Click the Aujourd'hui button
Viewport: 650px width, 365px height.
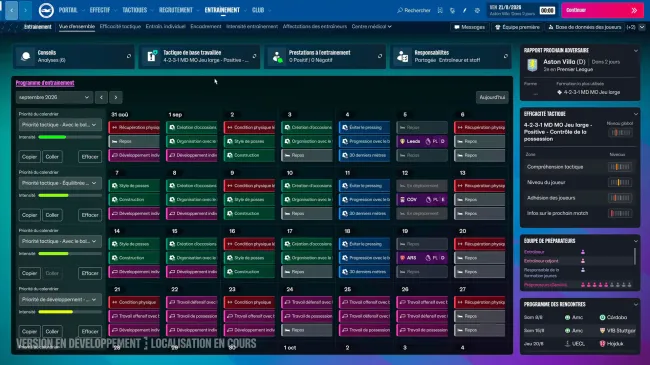[x=492, y=97]
